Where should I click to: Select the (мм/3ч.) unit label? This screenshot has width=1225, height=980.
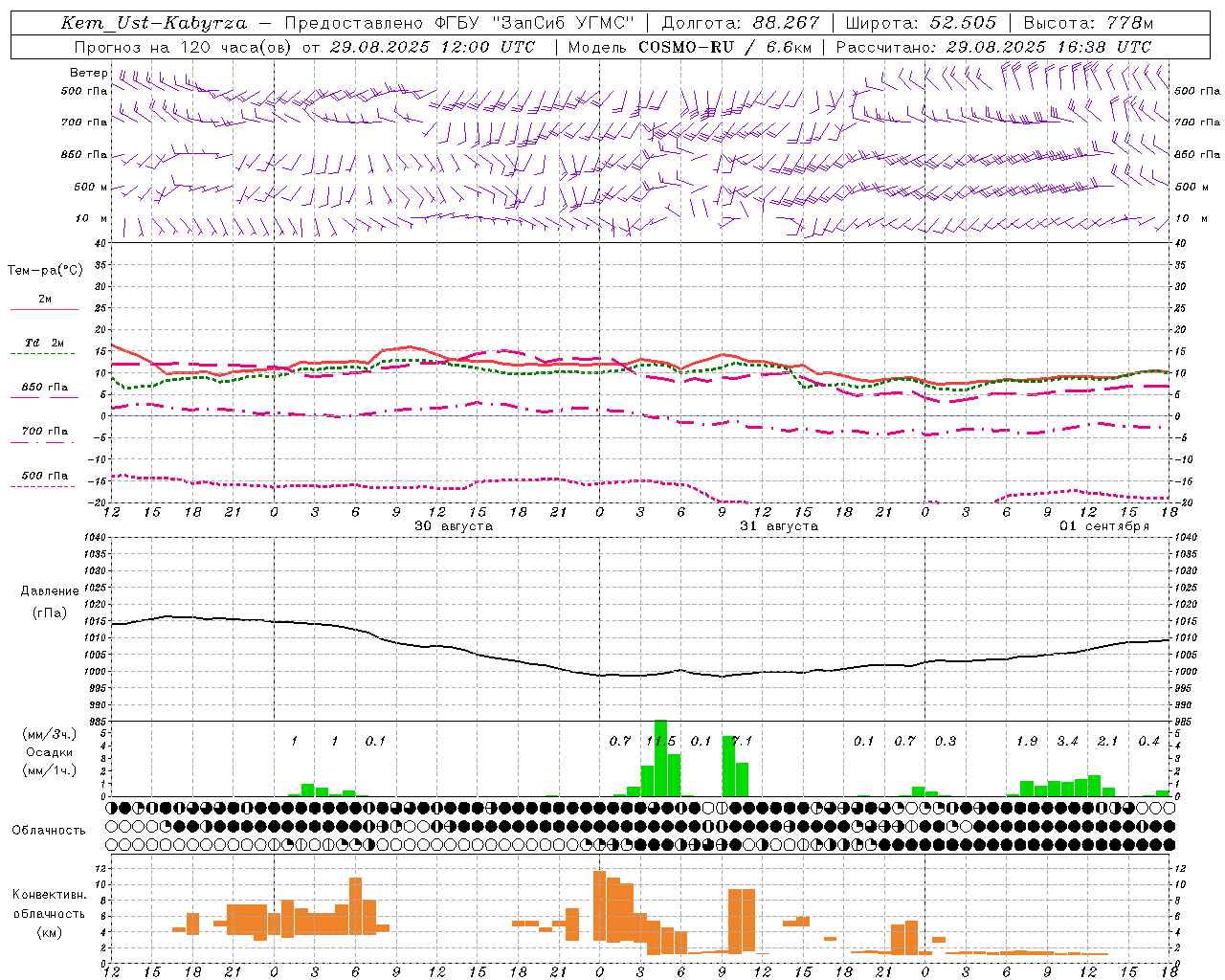tap(49, 734)
